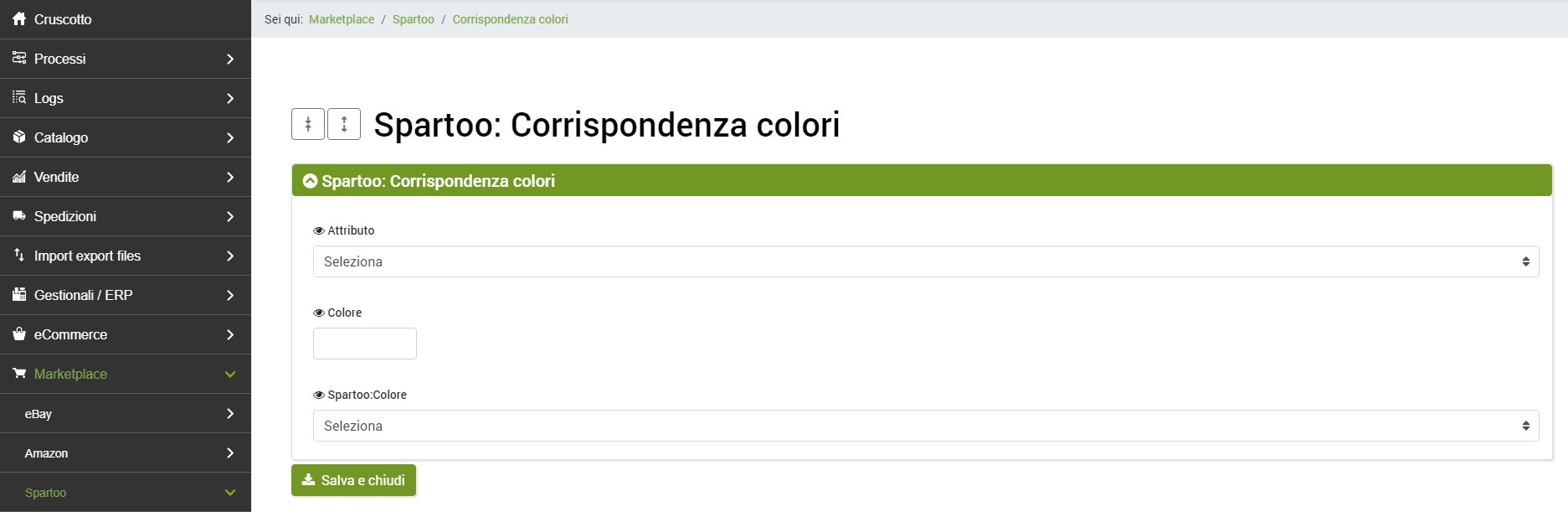This screenshot has height=512, width=1568.
Task: Click the Colore color picker field
Action: tap(365, 344)
